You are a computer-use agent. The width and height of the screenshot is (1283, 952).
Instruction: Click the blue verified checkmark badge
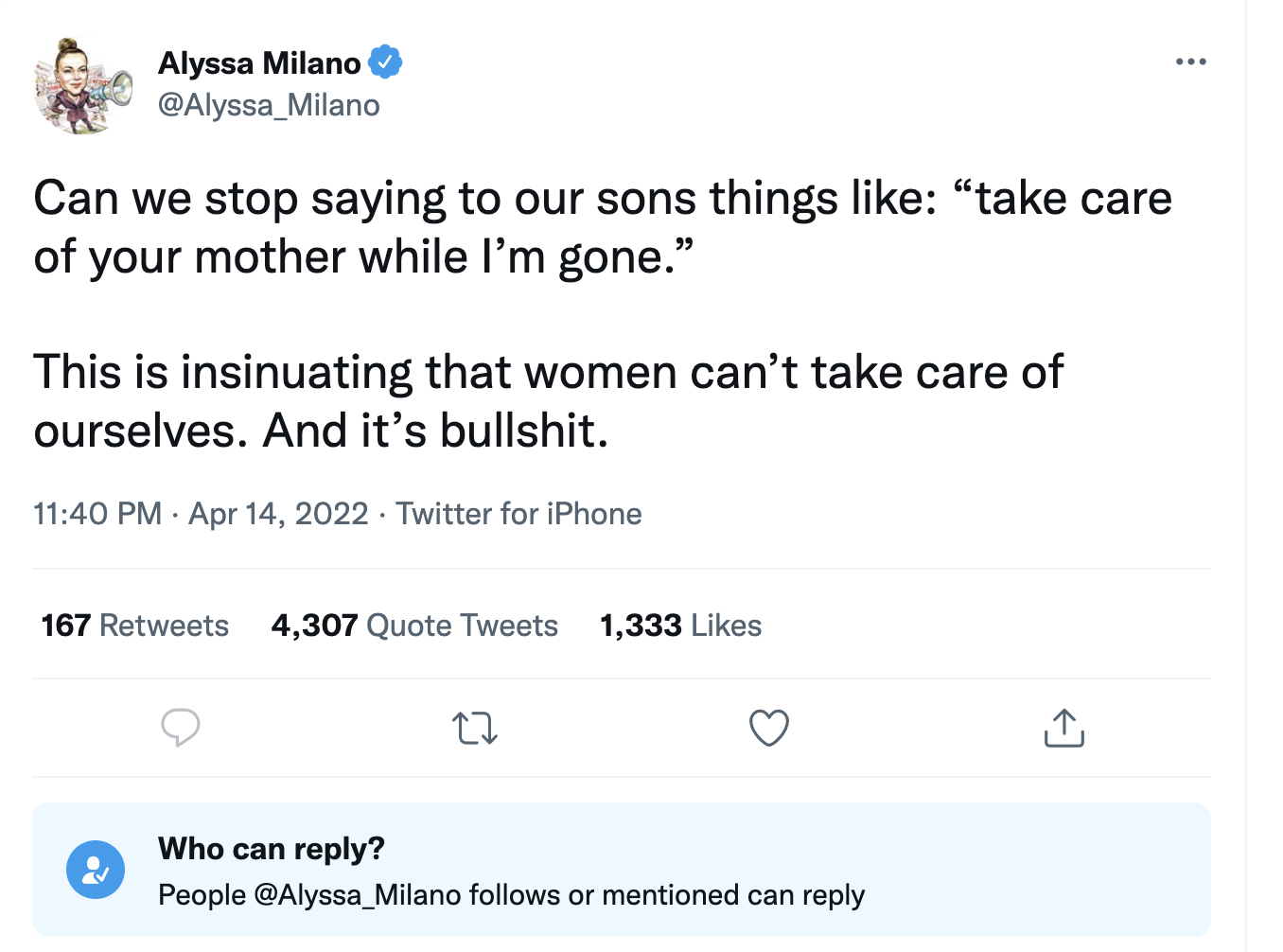click(x=385, y=62)
